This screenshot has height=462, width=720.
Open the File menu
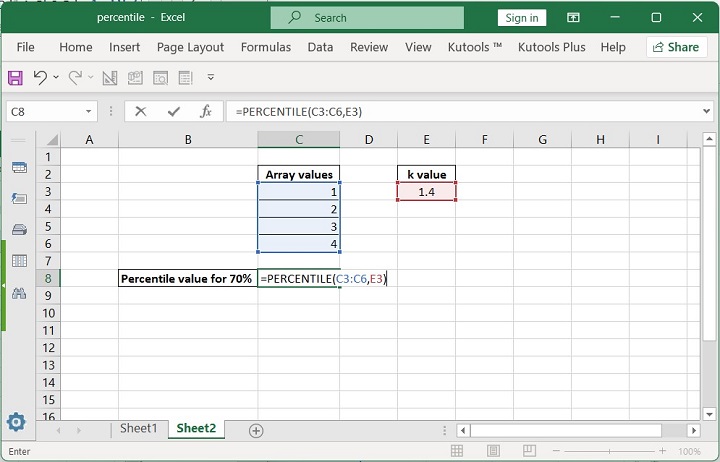click(25, 47)
